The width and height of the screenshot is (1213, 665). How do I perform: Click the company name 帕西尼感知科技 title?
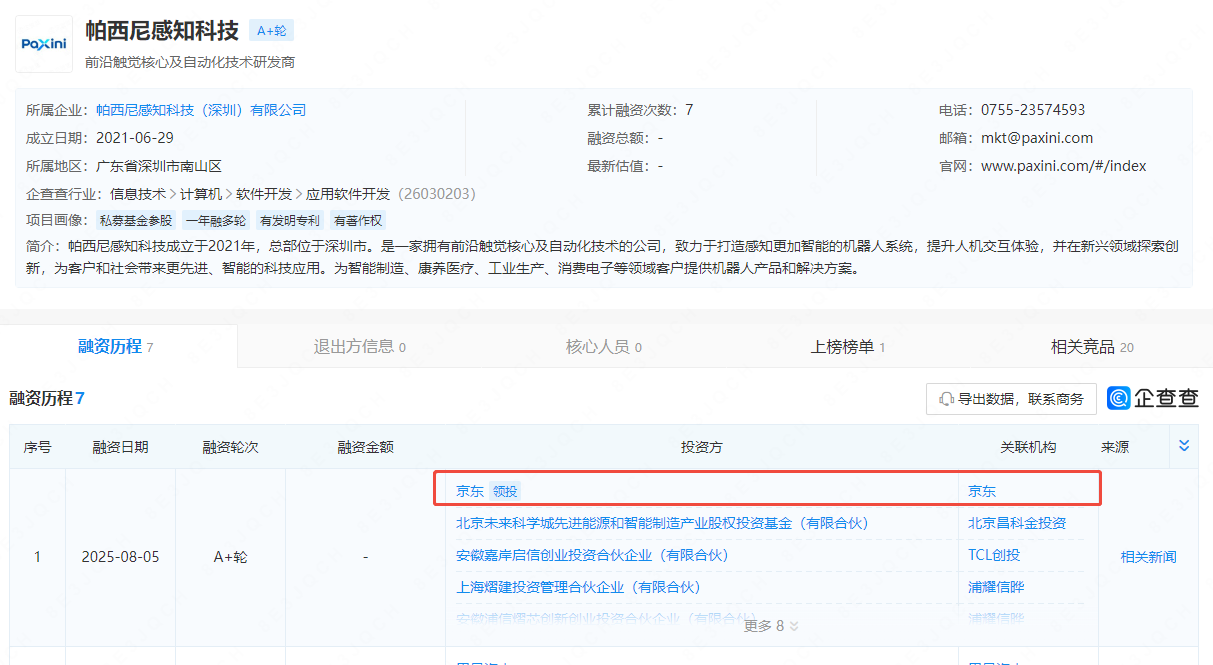pyautogui.click(x=162, y=31)
